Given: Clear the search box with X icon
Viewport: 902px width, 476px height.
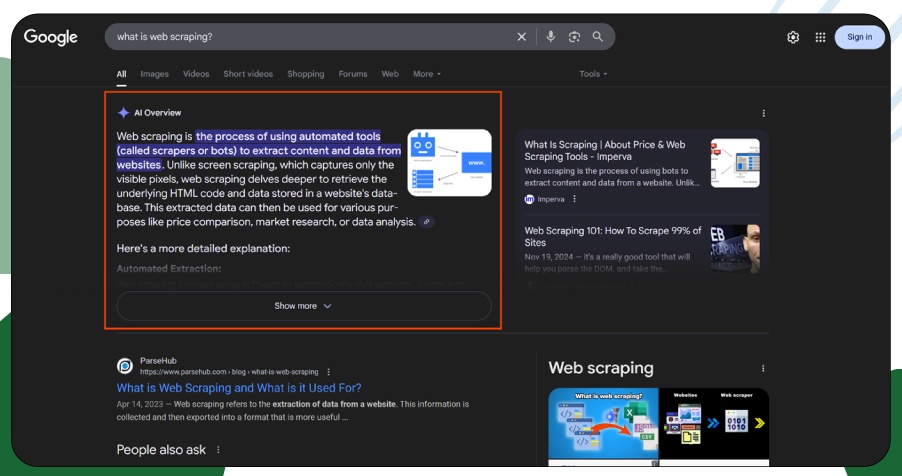Looking at the screenshot, I should [x=521, y=37].
